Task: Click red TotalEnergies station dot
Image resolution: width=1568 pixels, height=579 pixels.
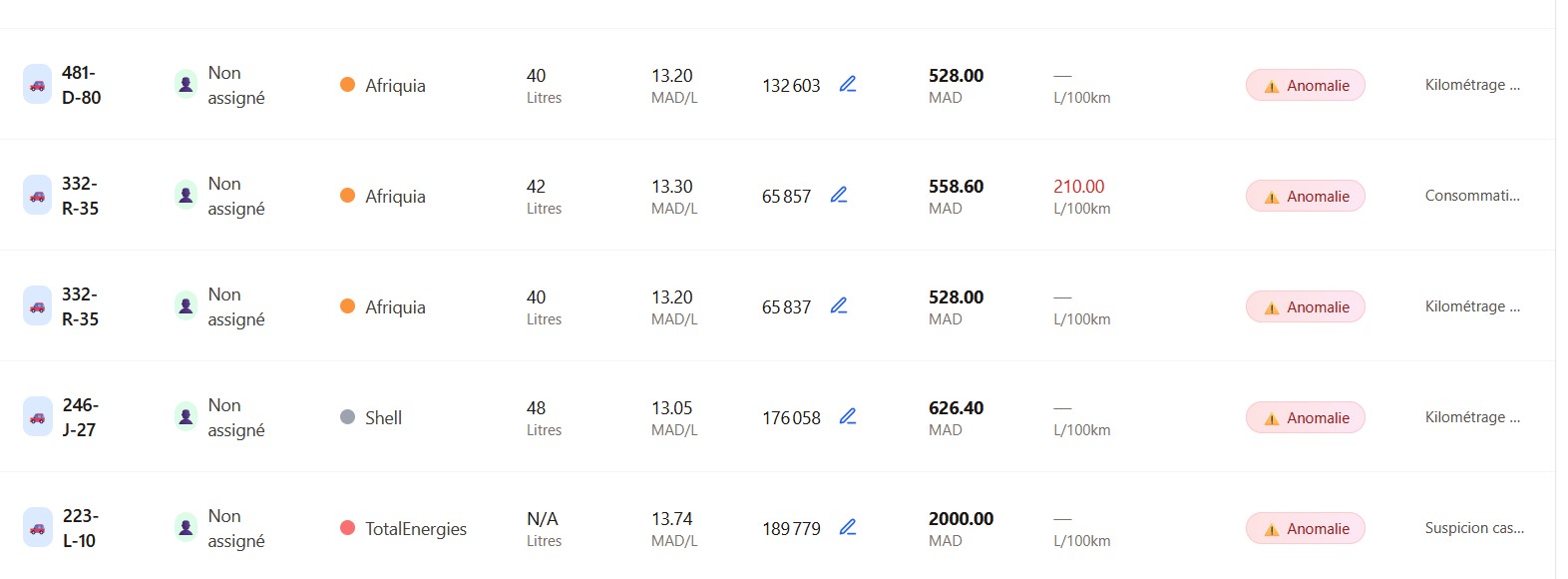Action: coord(347,528)
